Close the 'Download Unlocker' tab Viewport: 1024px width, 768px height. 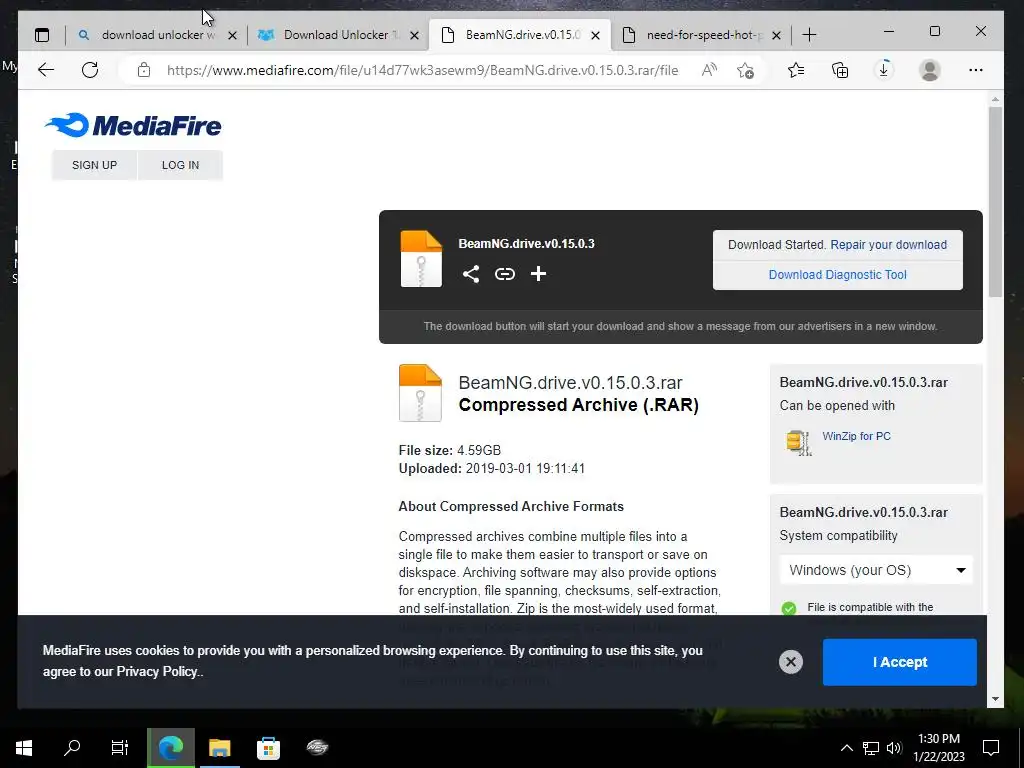click(x=414, y=35)
